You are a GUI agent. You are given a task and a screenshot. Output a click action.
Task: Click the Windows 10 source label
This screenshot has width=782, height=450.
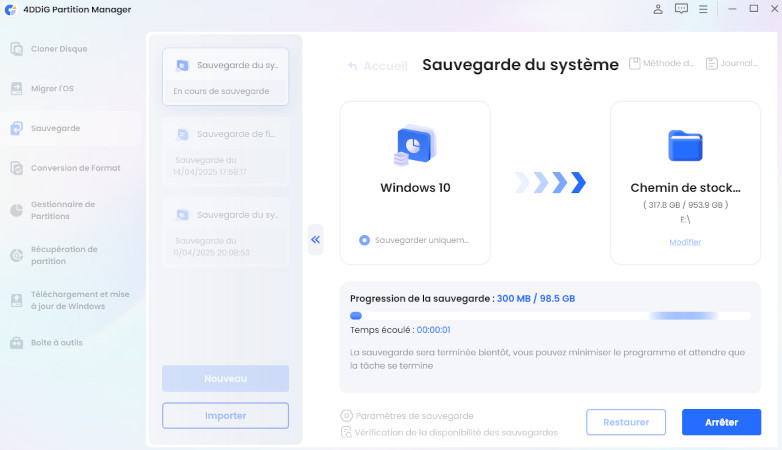click(415, 188)
